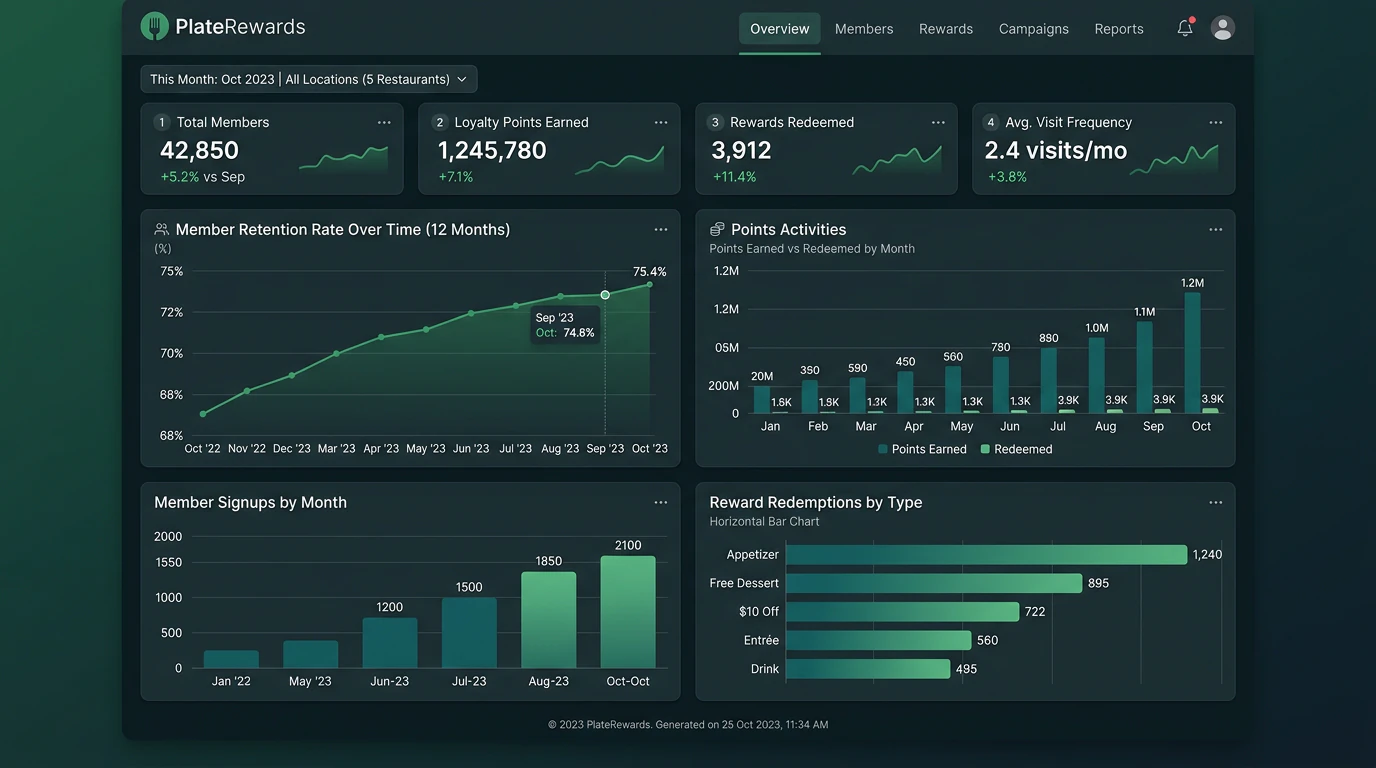
Task: Open the Campaigns tab
Action: click(1034, 29)
